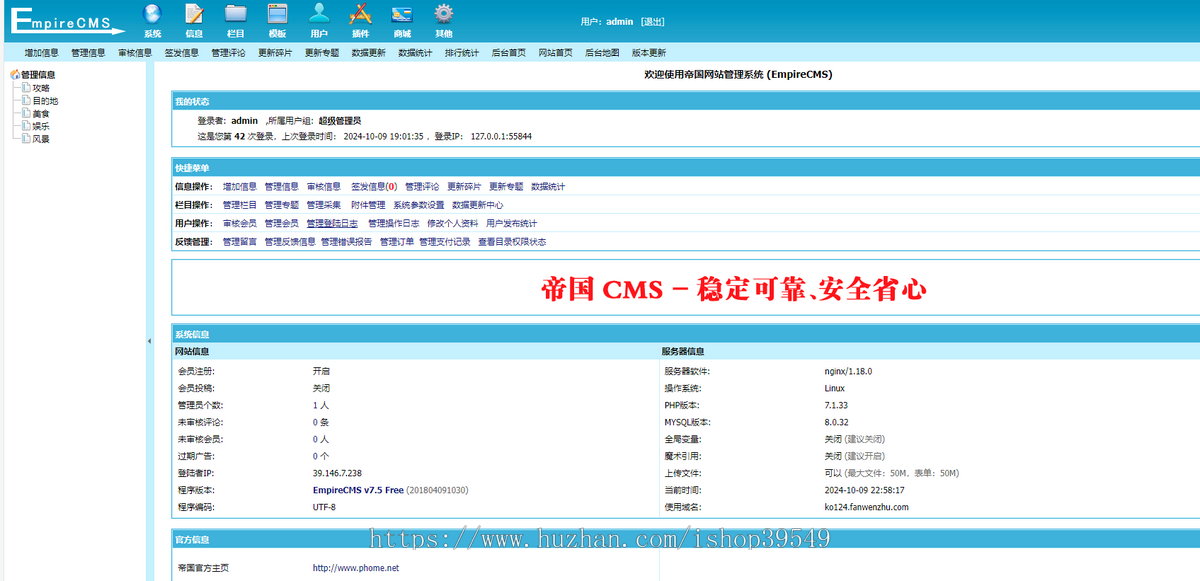Open the 系统 (System) globe icon
The height and width of the screenshot is (581, 1200).
(152, 14)
